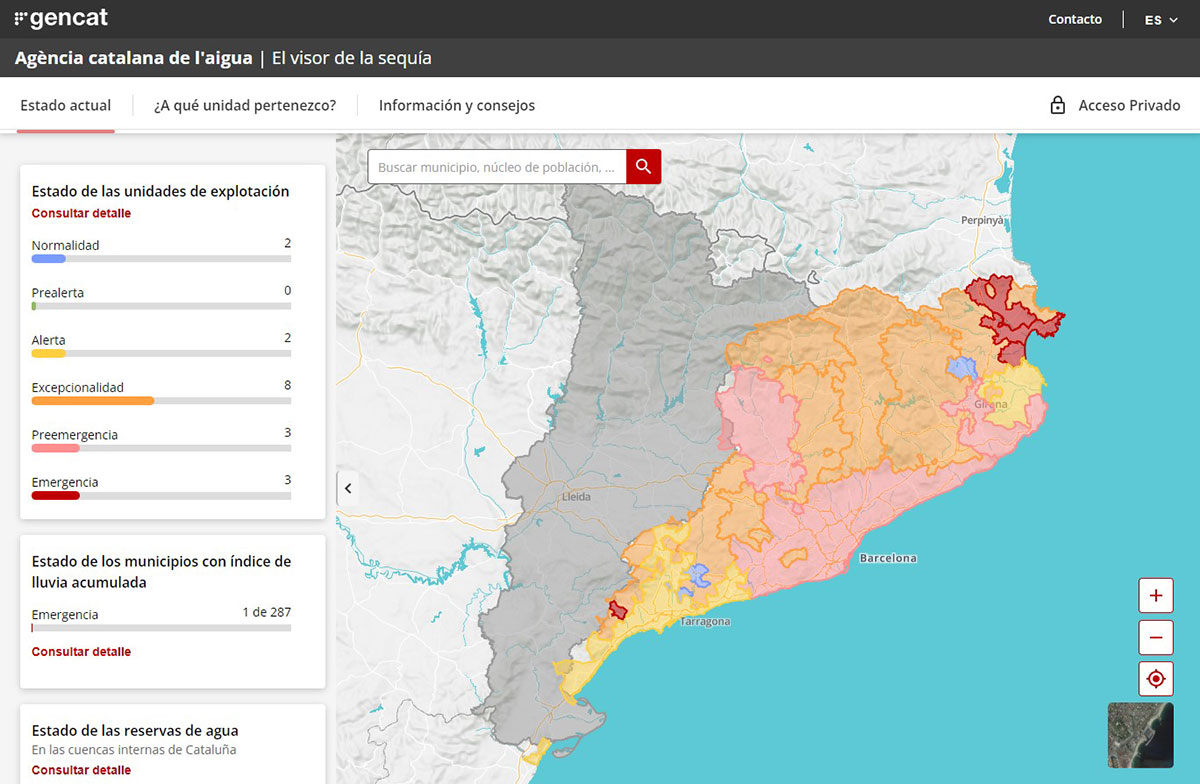This screenshot has height=784, width=1200.
Task: Activate the geolocation crosshair icon
Action: [x=1155, y=679]
